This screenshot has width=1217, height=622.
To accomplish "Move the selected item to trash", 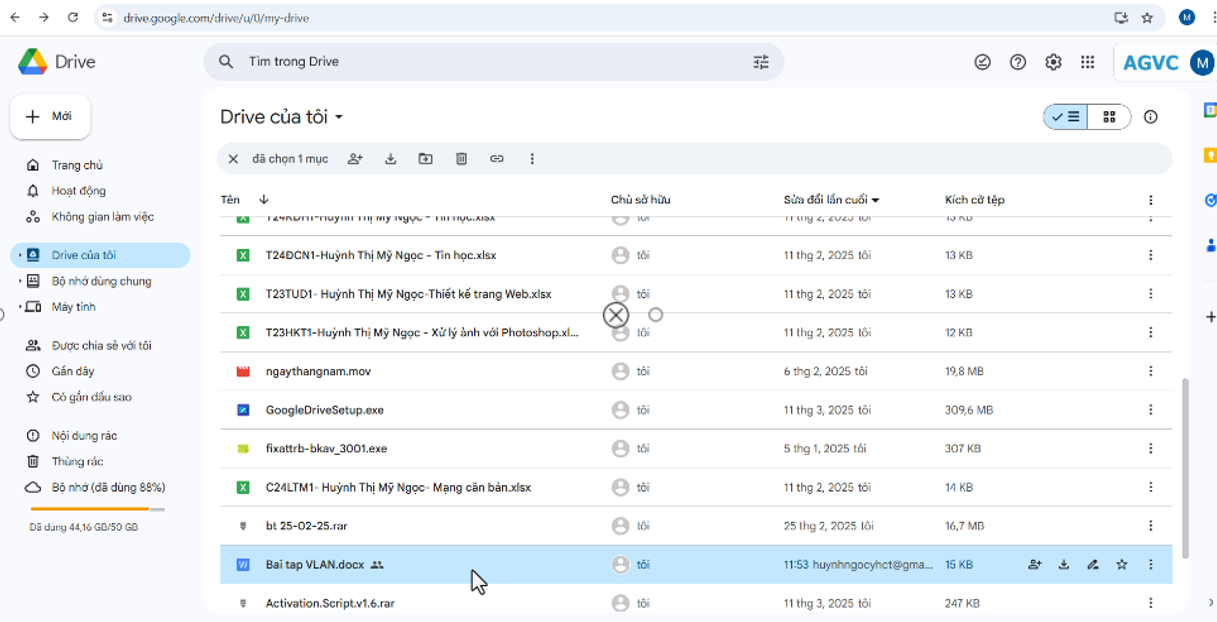I will 461,158.
